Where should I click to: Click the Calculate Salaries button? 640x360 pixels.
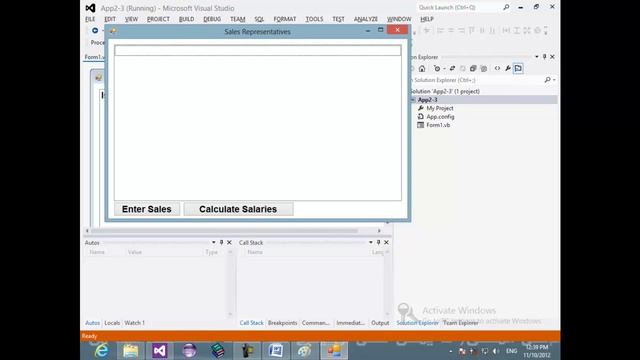coord(238,209)
